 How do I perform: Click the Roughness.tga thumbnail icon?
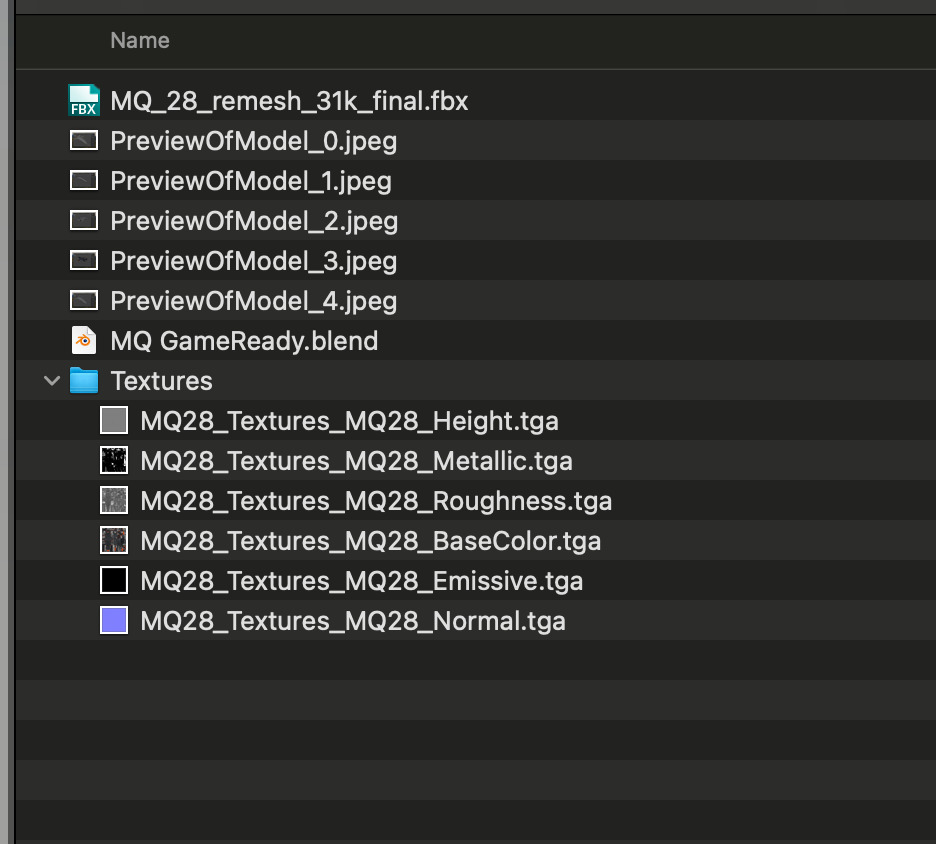click(x=114, y=501)
